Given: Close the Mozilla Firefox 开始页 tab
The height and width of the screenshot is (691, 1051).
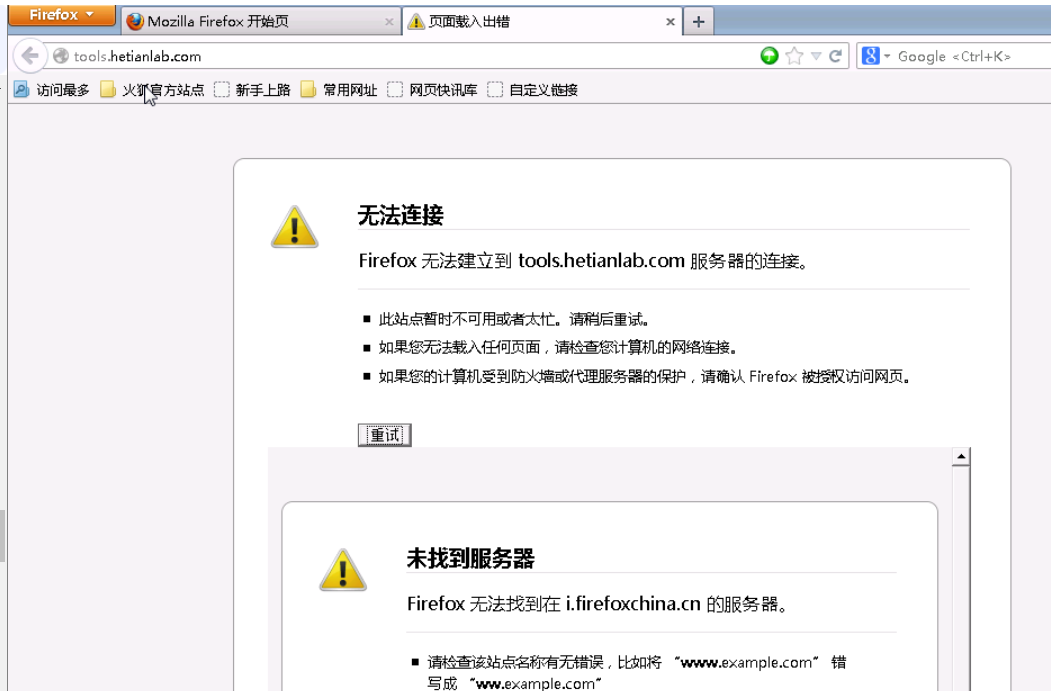Looking at the screenshot, I should coord(389,22).
